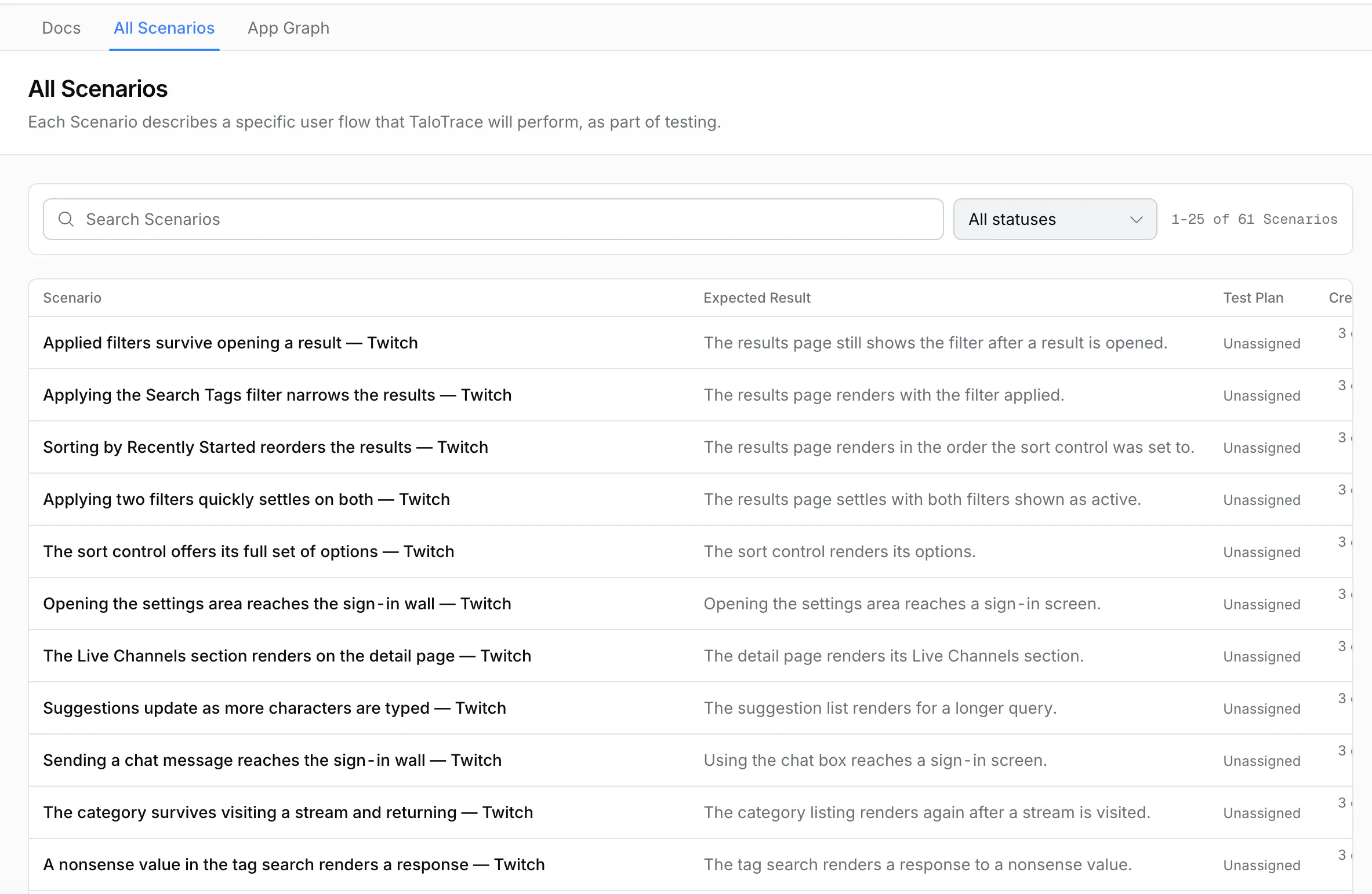Image resolution: width=1372 pixels, height=894 pixels.
Task: Click Unassigned in the Search Tags filter row
Action: point(1261,395)
